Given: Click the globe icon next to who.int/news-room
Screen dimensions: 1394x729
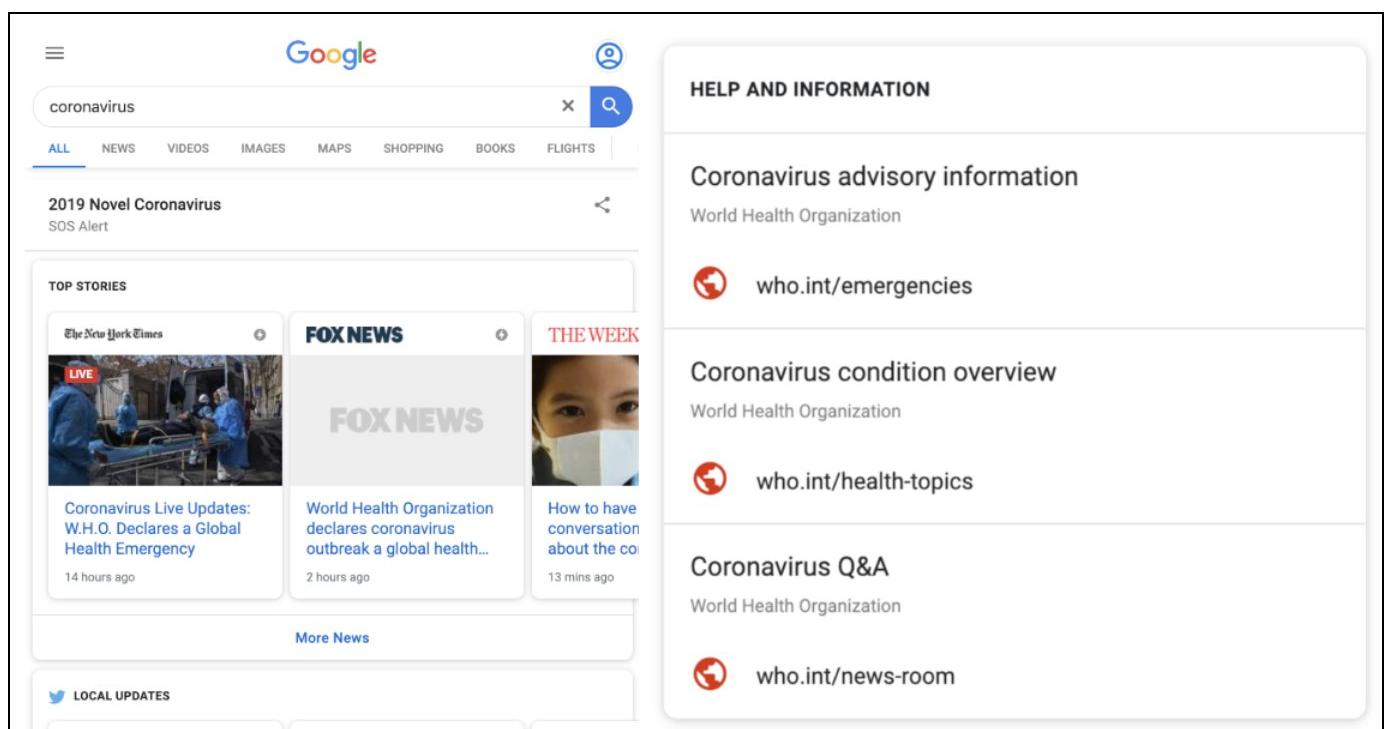Looking at the screenshot, I should (x=709, y=675).
